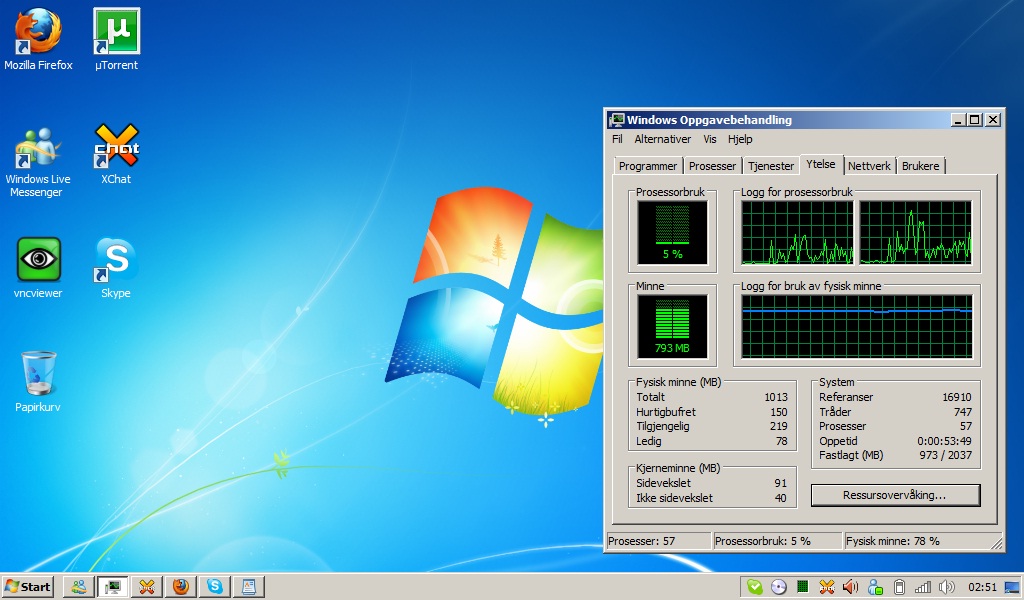Click Task Manager title bar icon

616,119
